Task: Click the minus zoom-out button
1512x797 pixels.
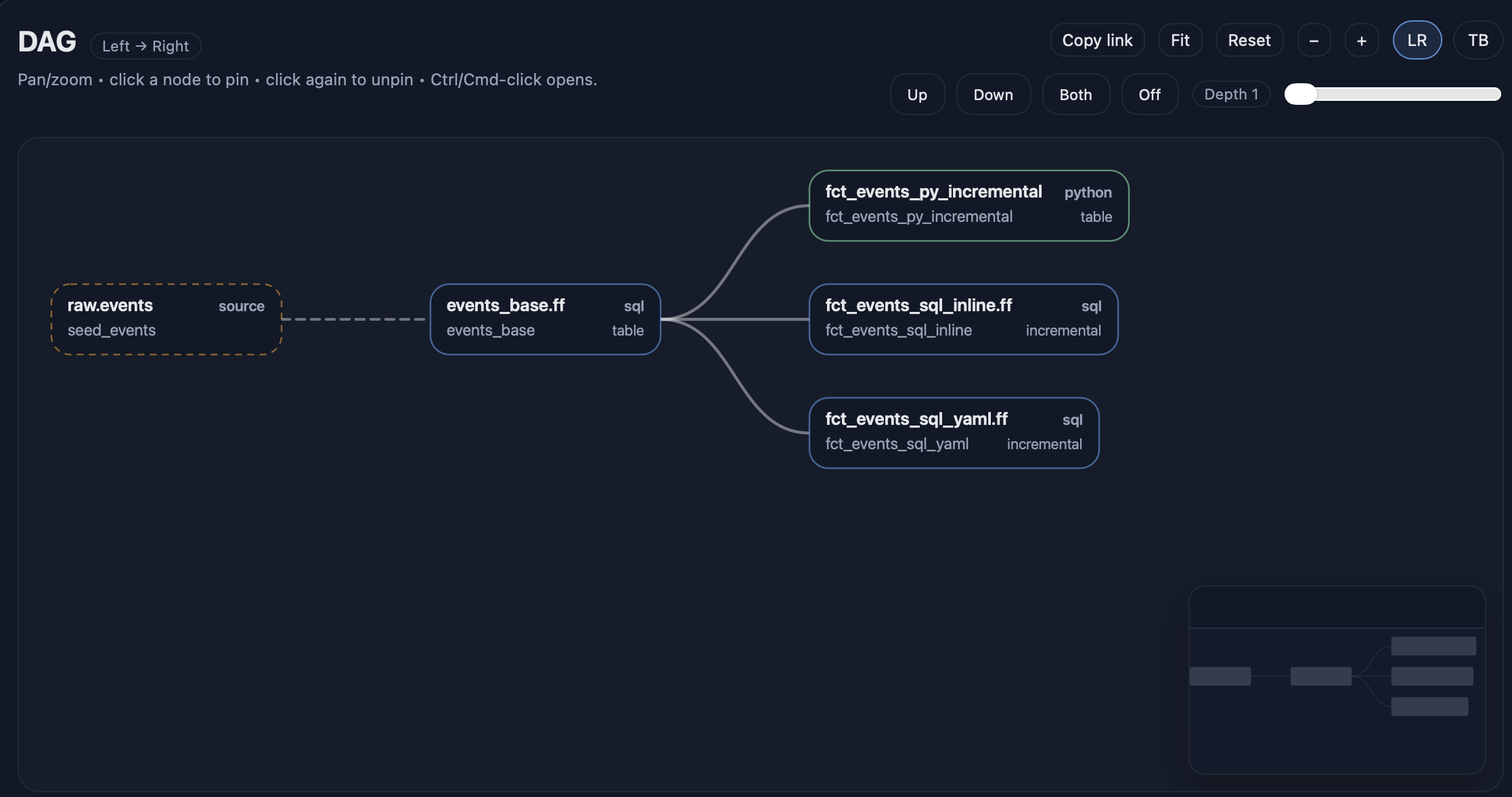Action: pyautogui.click(x=1314, y=41)
